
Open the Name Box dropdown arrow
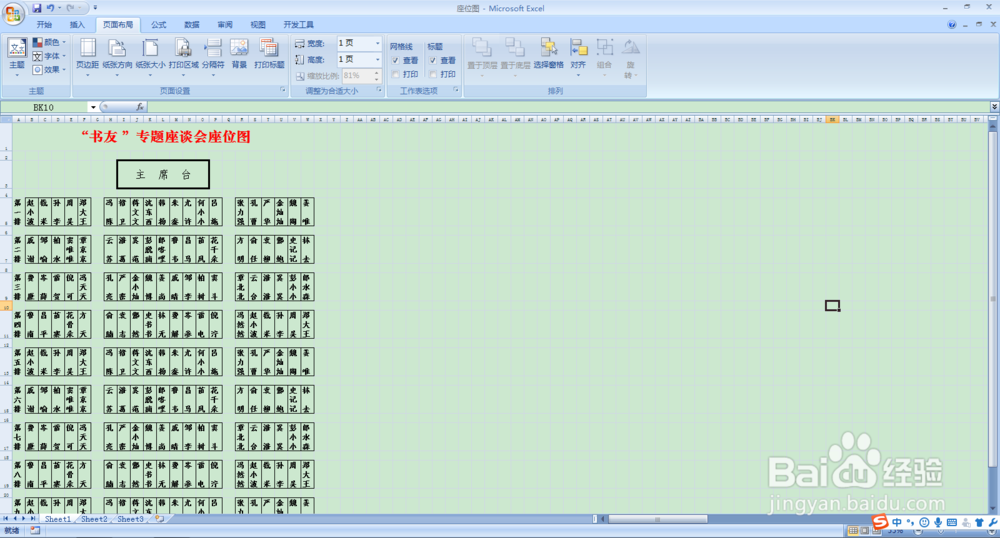[93, 107]
